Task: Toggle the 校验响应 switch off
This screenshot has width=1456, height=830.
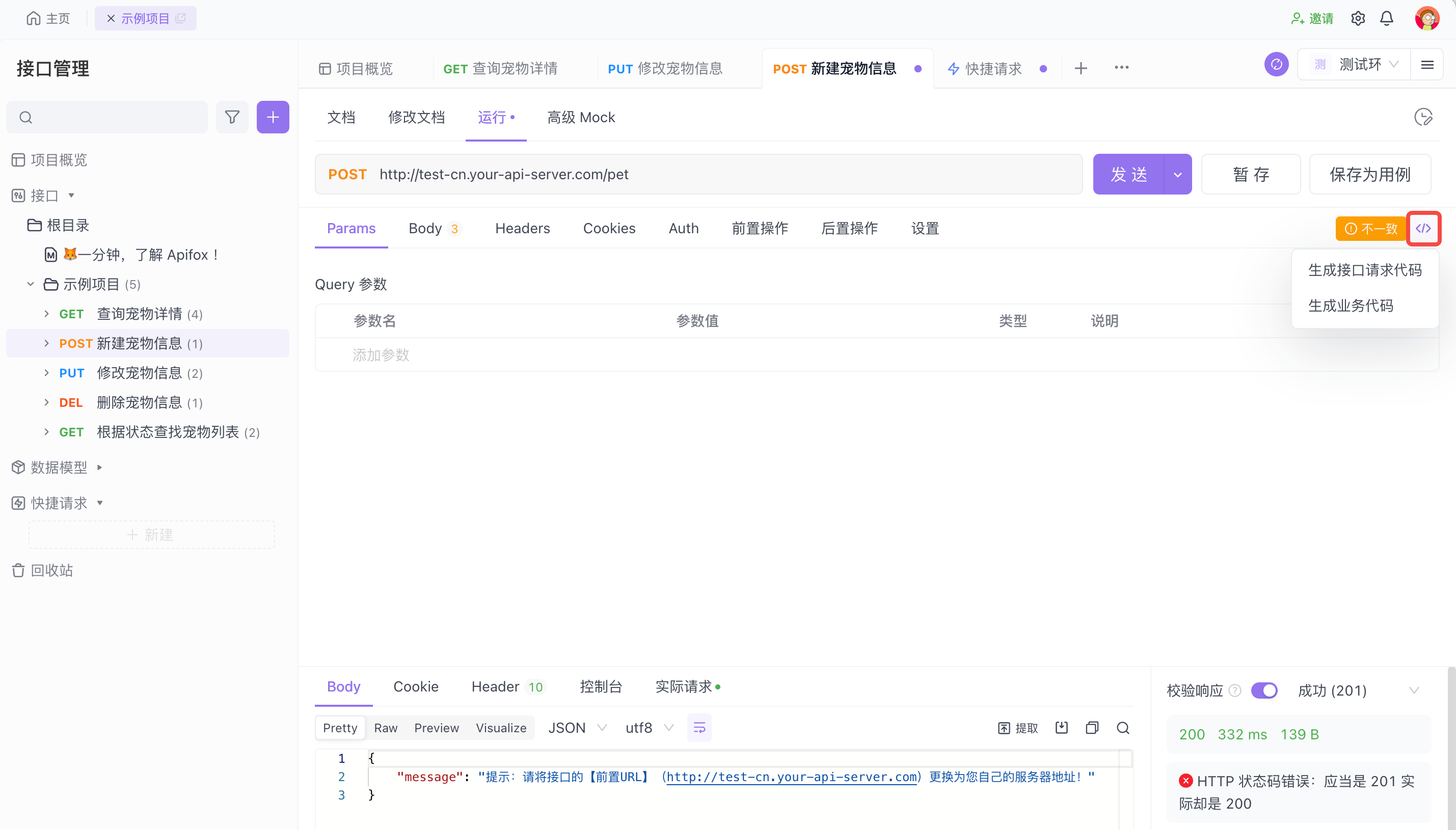Action: pos(1264,690)
